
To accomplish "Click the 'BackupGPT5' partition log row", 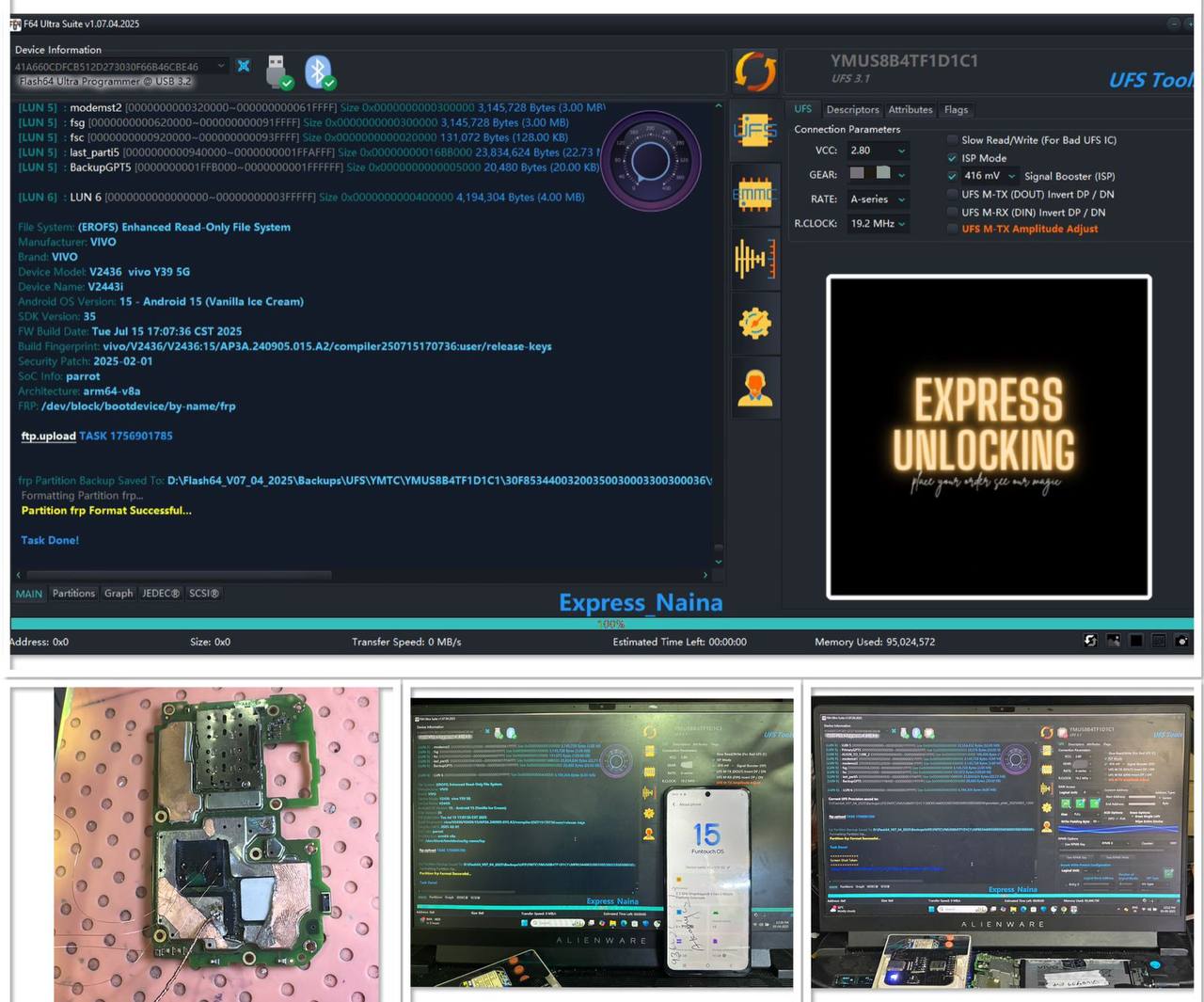I will [x=309, y=167].
